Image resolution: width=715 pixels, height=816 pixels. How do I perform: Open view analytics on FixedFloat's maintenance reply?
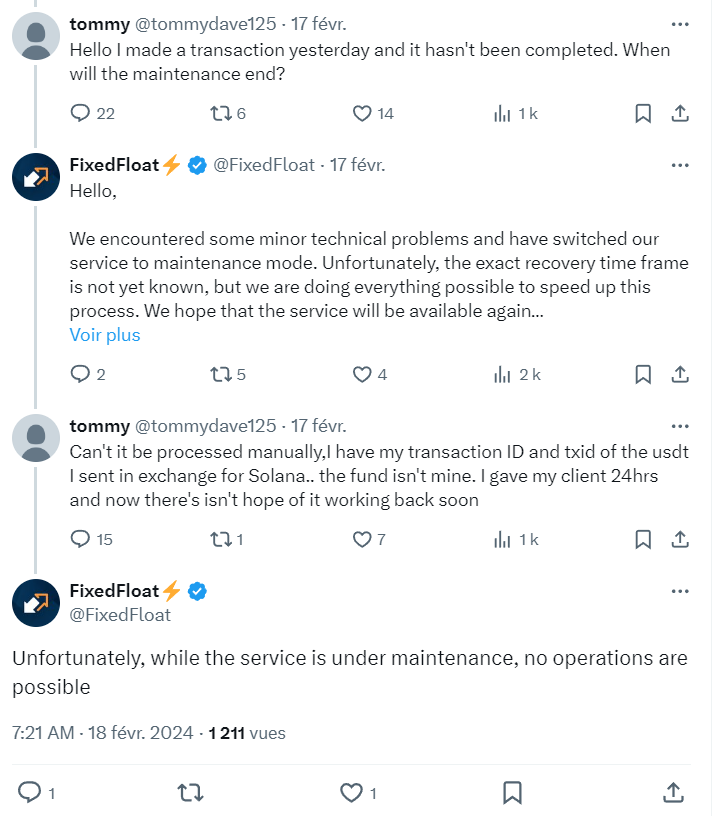(499, 374)
